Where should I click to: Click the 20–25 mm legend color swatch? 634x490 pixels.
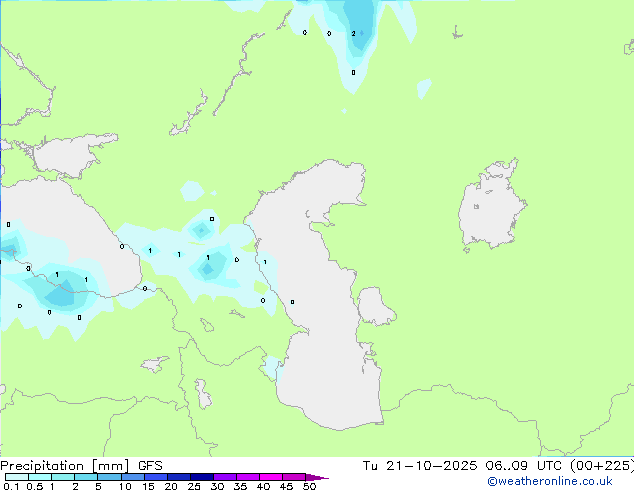pyautogui.click(x=179, y=477)
